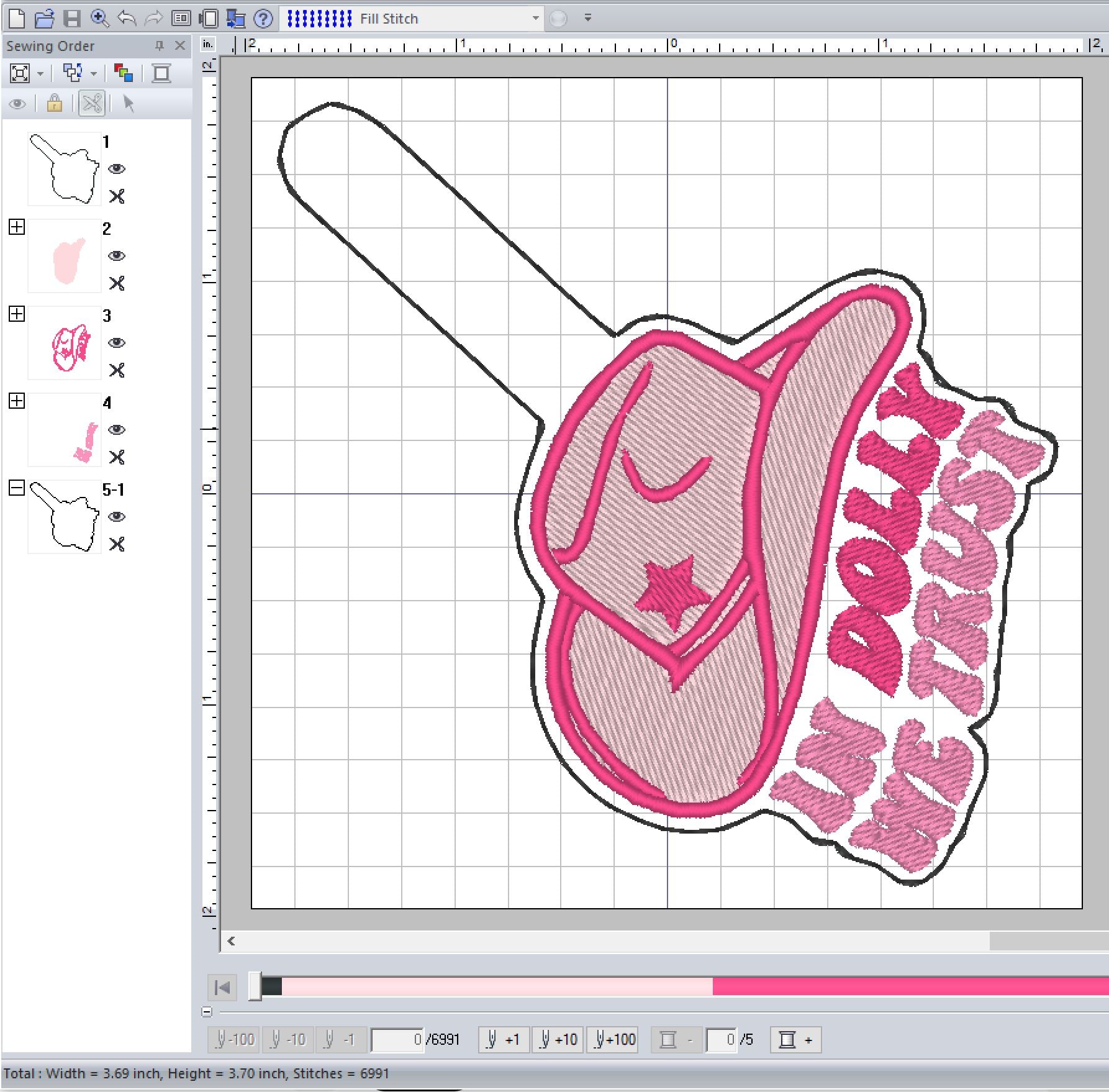Click the light pink segment of stitch timeline
Viewport: 1109px width, 1092px height.
tap(497, 986)
